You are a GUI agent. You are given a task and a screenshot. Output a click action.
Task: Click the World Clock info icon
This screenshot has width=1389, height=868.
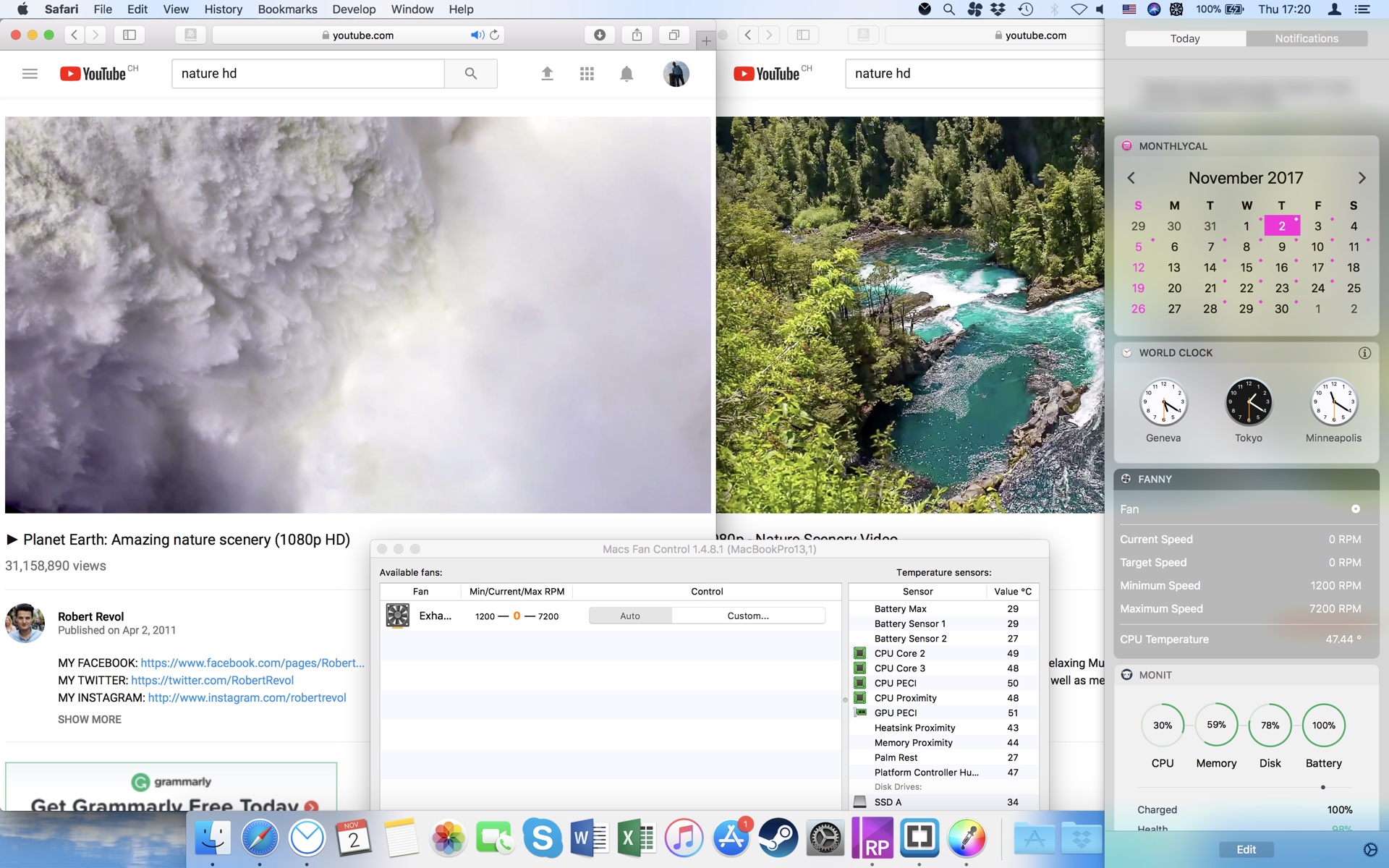[1364, 353]
